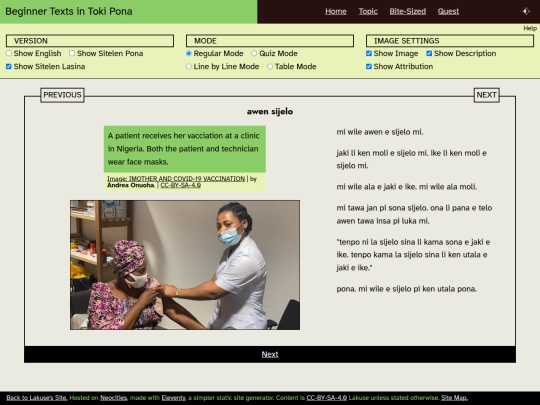Click the MODE section heading
The image size is (540, 405).
click(270, 41)
